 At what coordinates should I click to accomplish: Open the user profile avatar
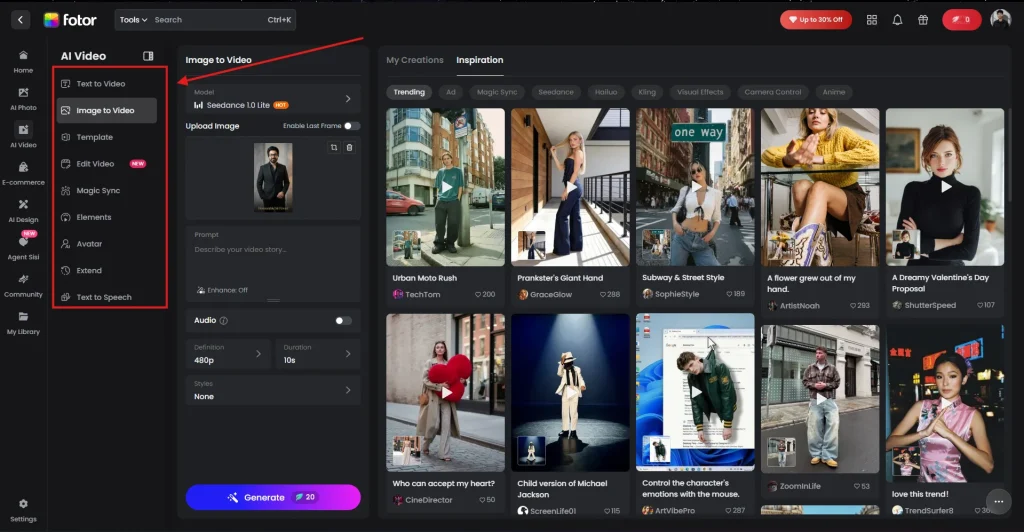click(1000, 19)
